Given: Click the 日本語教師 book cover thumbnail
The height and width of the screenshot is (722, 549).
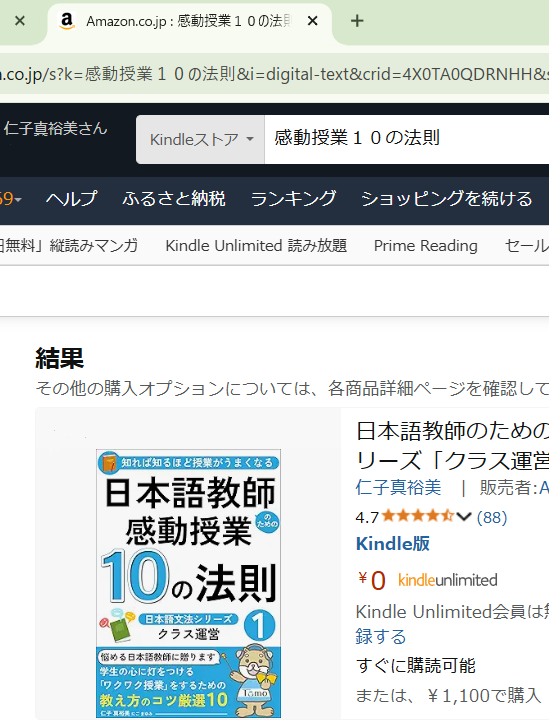Looking at the screenshot, I should coord(188,583).
